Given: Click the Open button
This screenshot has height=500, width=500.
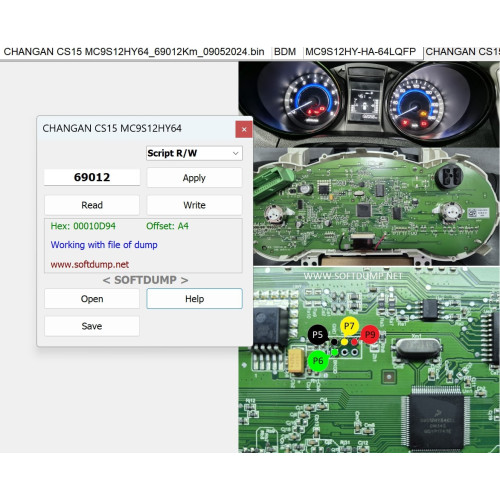Looking at the screenshot, I should [x=92, y=299].
